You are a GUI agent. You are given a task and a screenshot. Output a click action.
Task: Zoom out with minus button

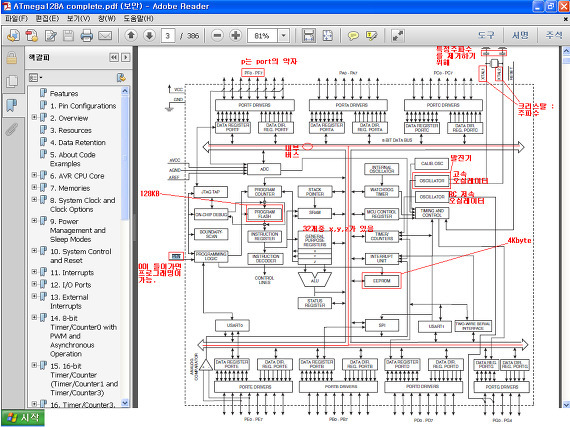coord(217,35)
